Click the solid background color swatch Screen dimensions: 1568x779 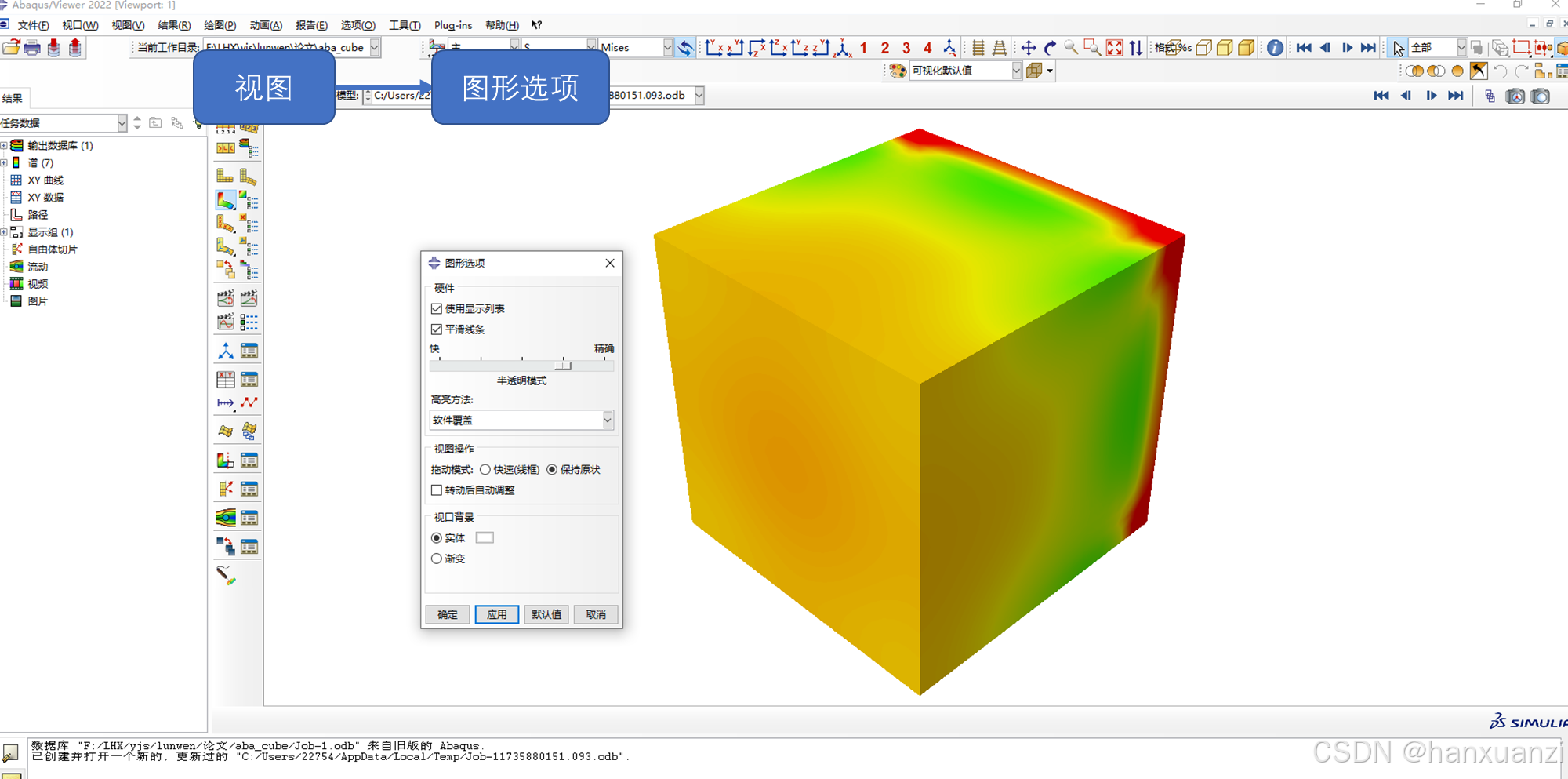pos(485,538)
